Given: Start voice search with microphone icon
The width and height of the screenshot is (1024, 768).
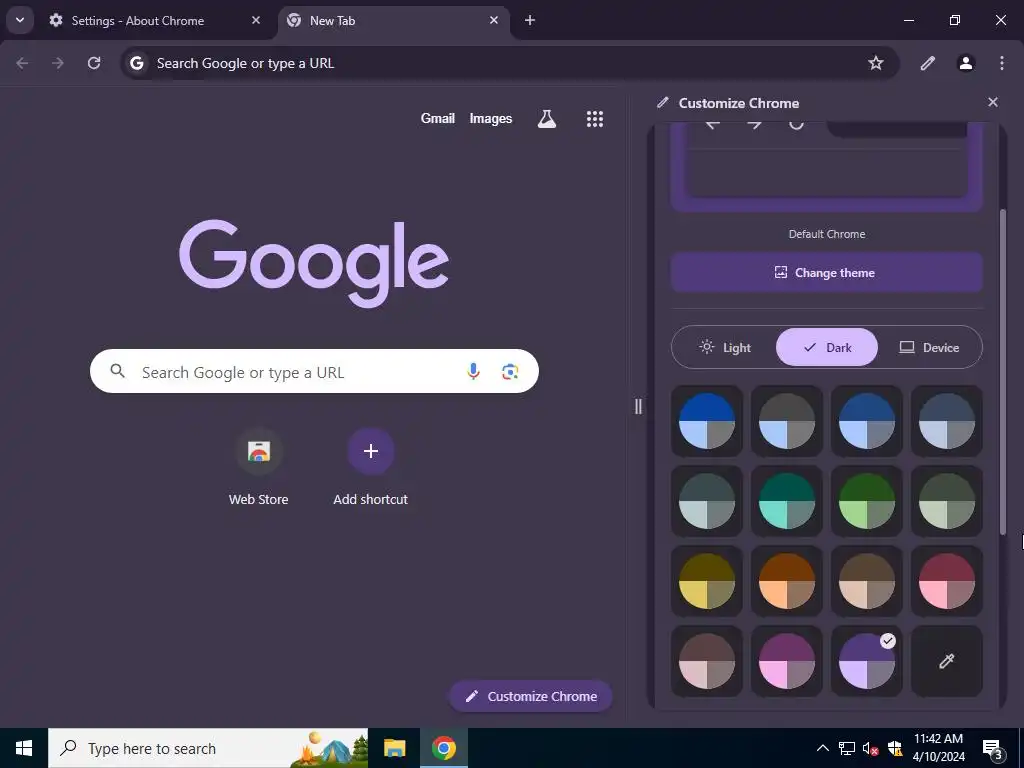Looking at the screenshot, I should click(x=473, y=372).
